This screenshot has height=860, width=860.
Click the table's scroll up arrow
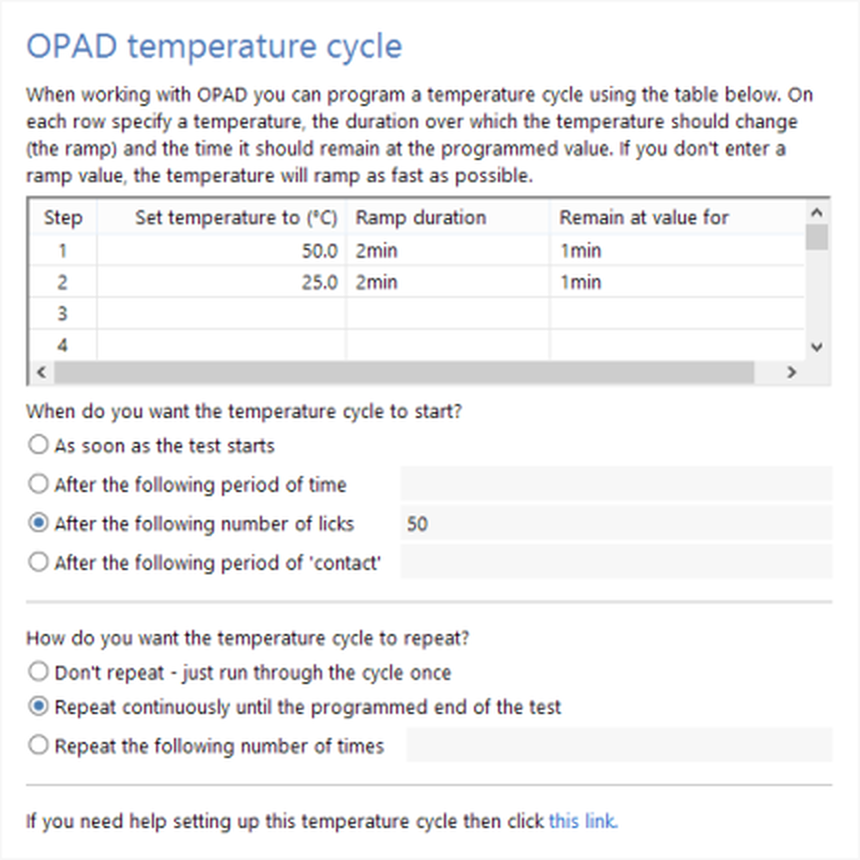click(x=816, y=213)
